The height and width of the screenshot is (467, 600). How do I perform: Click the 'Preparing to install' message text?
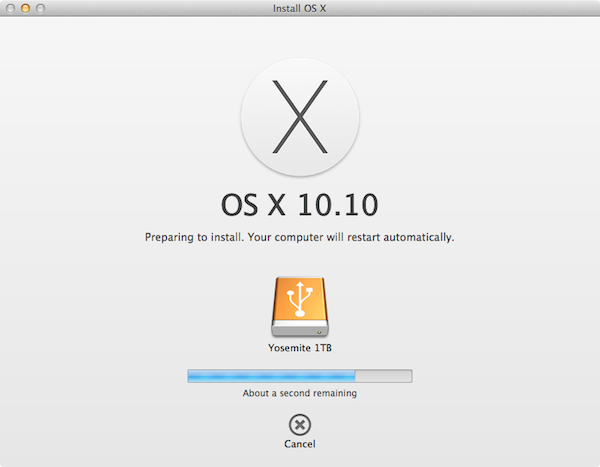coord(300,237)
